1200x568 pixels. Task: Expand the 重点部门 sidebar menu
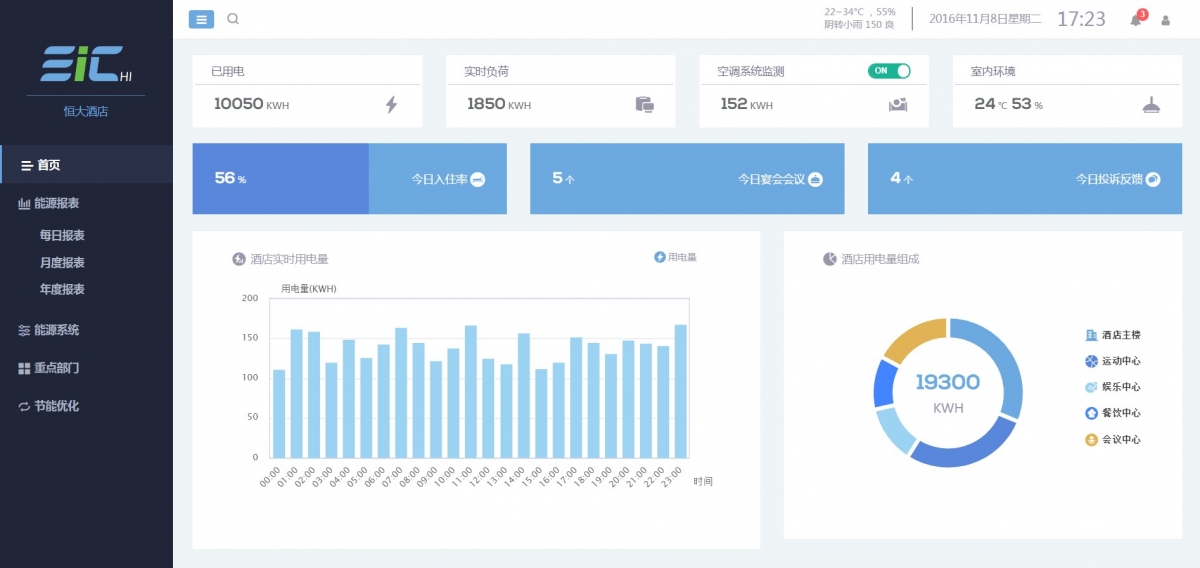(56, 368)
